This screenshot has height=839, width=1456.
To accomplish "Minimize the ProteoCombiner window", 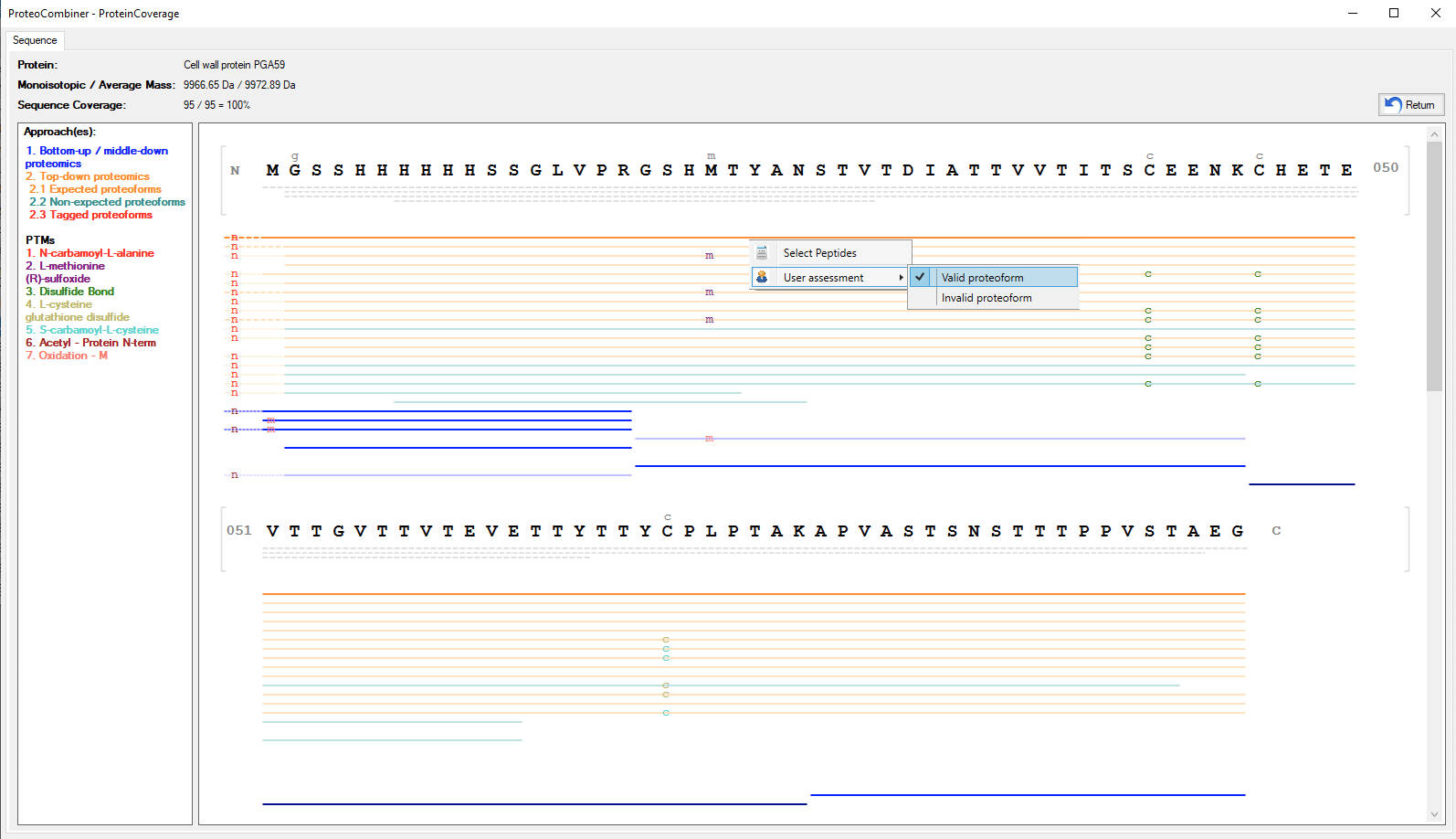I will [1352, 13].
